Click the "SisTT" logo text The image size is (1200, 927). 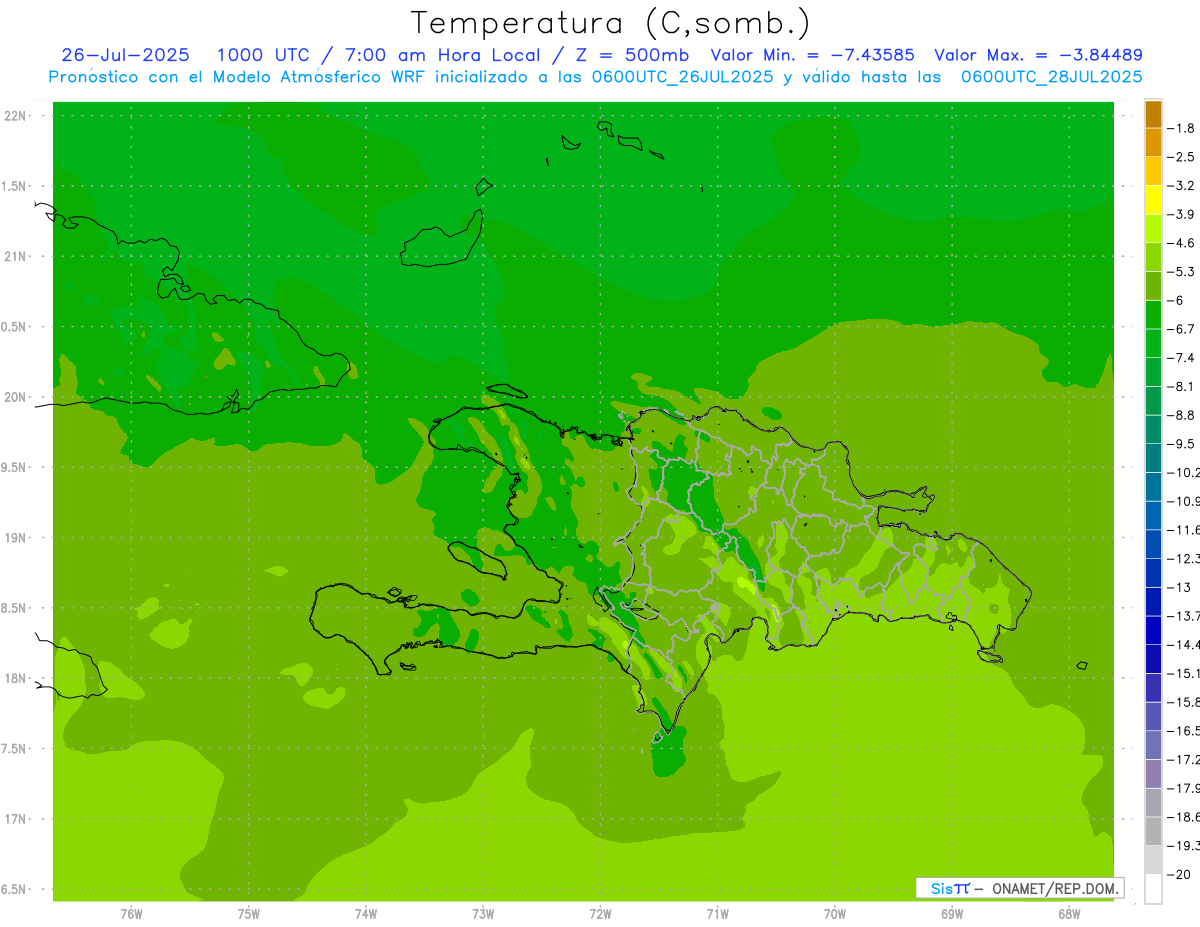950,888
